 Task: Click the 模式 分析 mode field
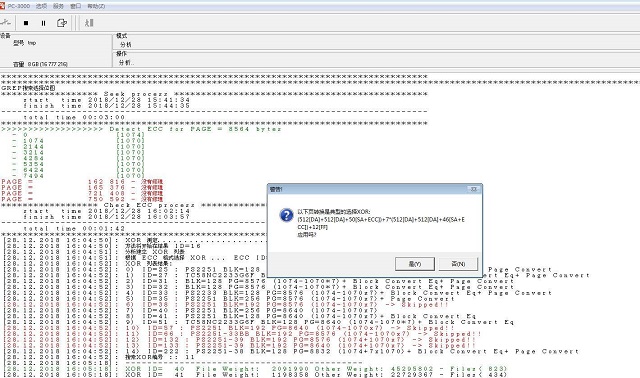tap(376, 44)
